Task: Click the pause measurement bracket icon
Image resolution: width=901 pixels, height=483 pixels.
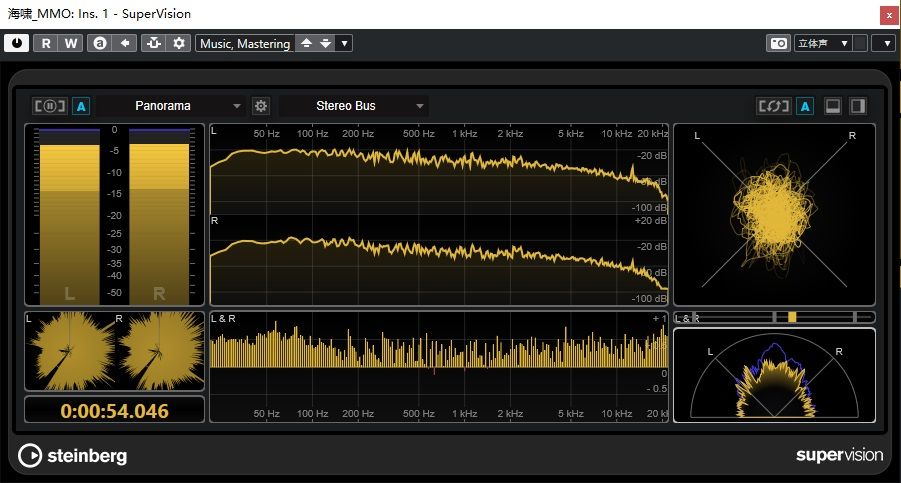Action: click(x=50, y=106)
